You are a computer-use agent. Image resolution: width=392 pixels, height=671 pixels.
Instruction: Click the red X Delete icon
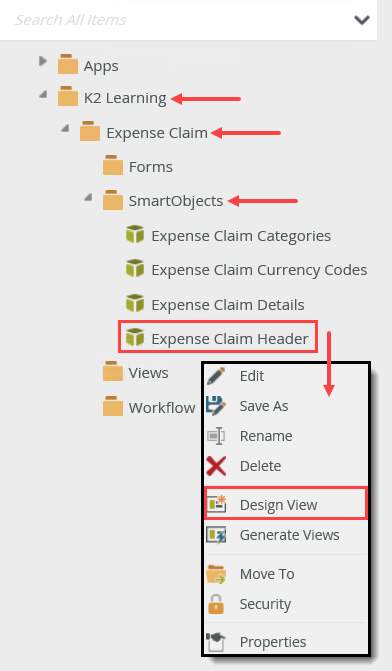click(216, 466)
